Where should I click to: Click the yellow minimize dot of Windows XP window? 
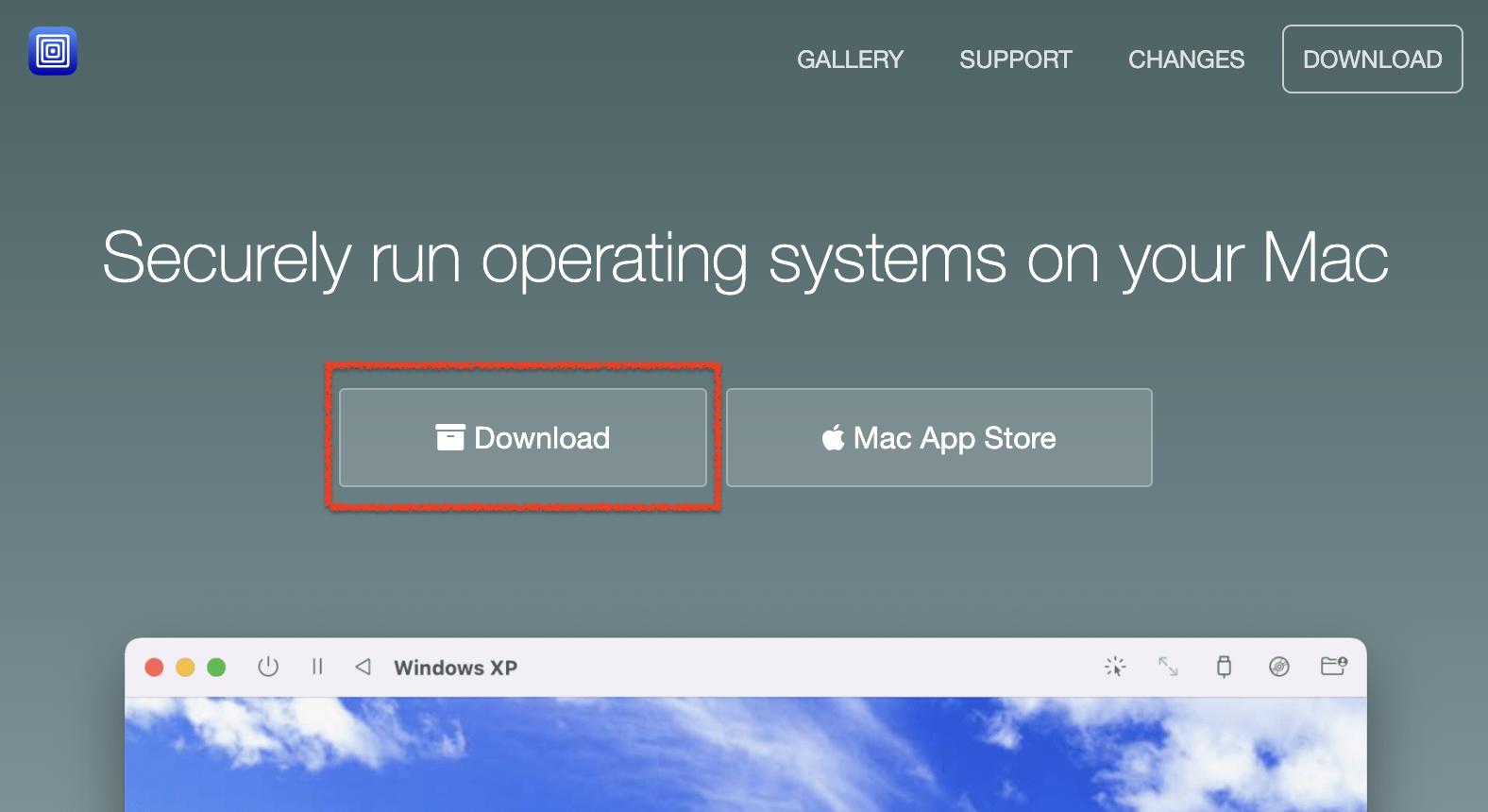(x=185, y=668)
